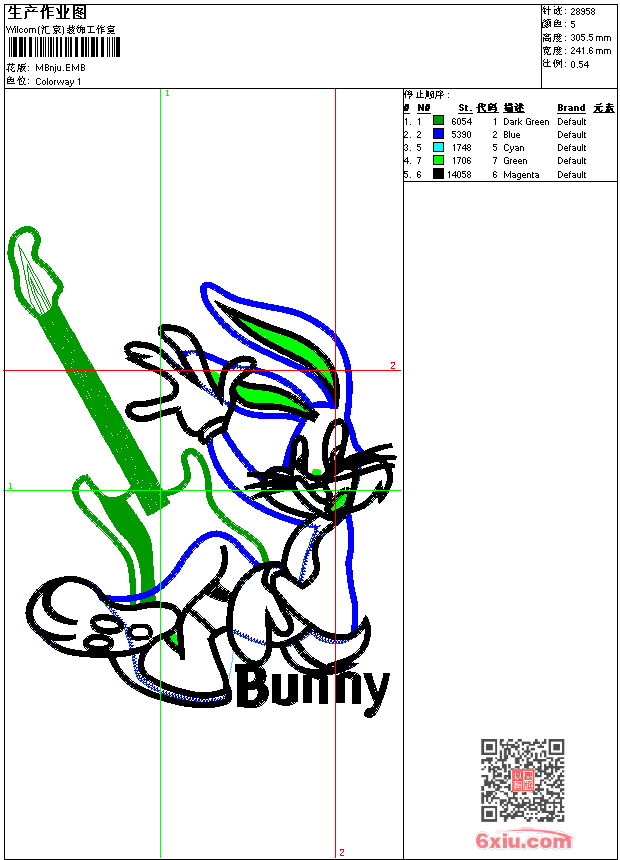Click 'Default' brand in the Blue row
The width and height of the screenshot is (620, 860).
[x=572, y=135]
